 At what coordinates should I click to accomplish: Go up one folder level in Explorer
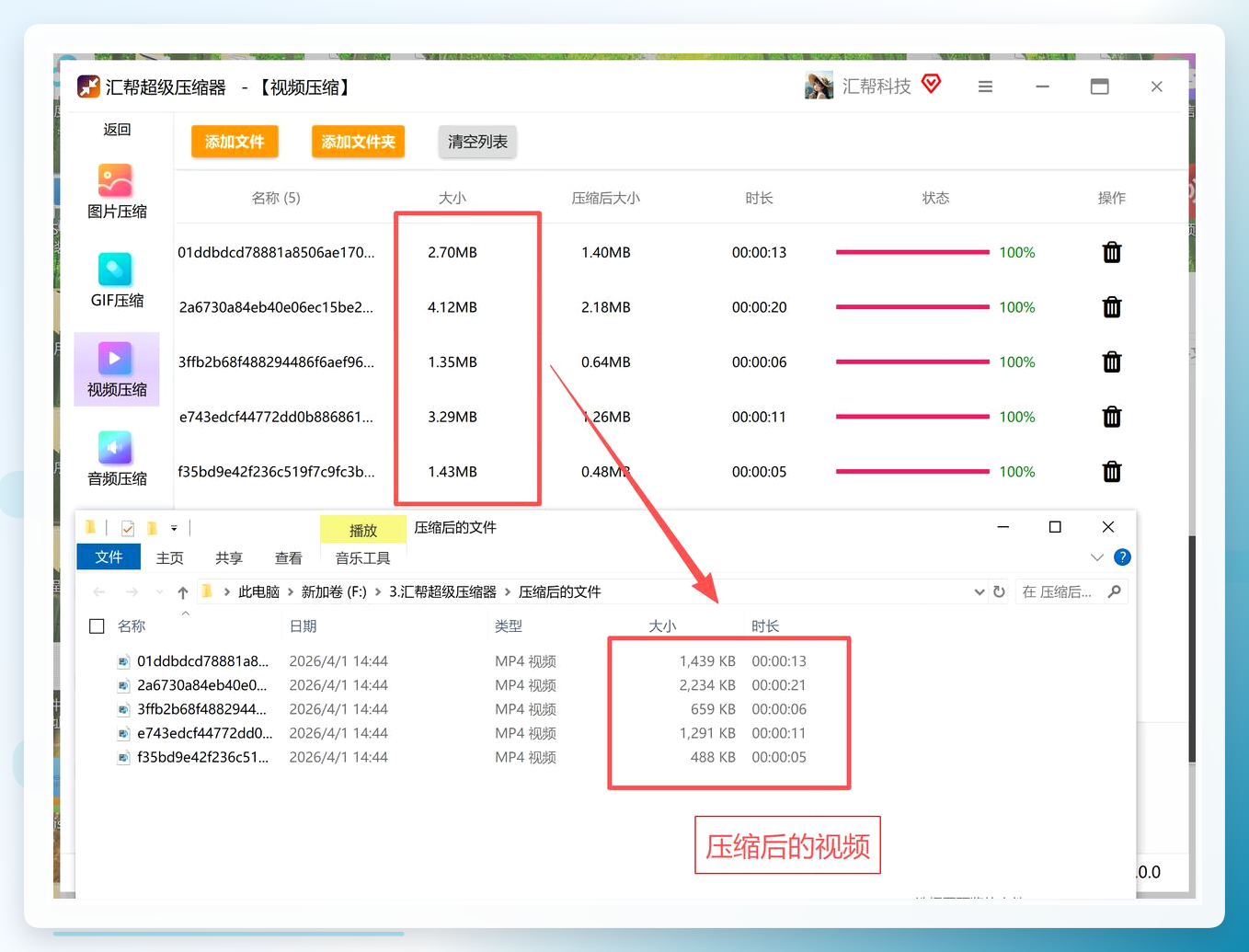(183, 592)
